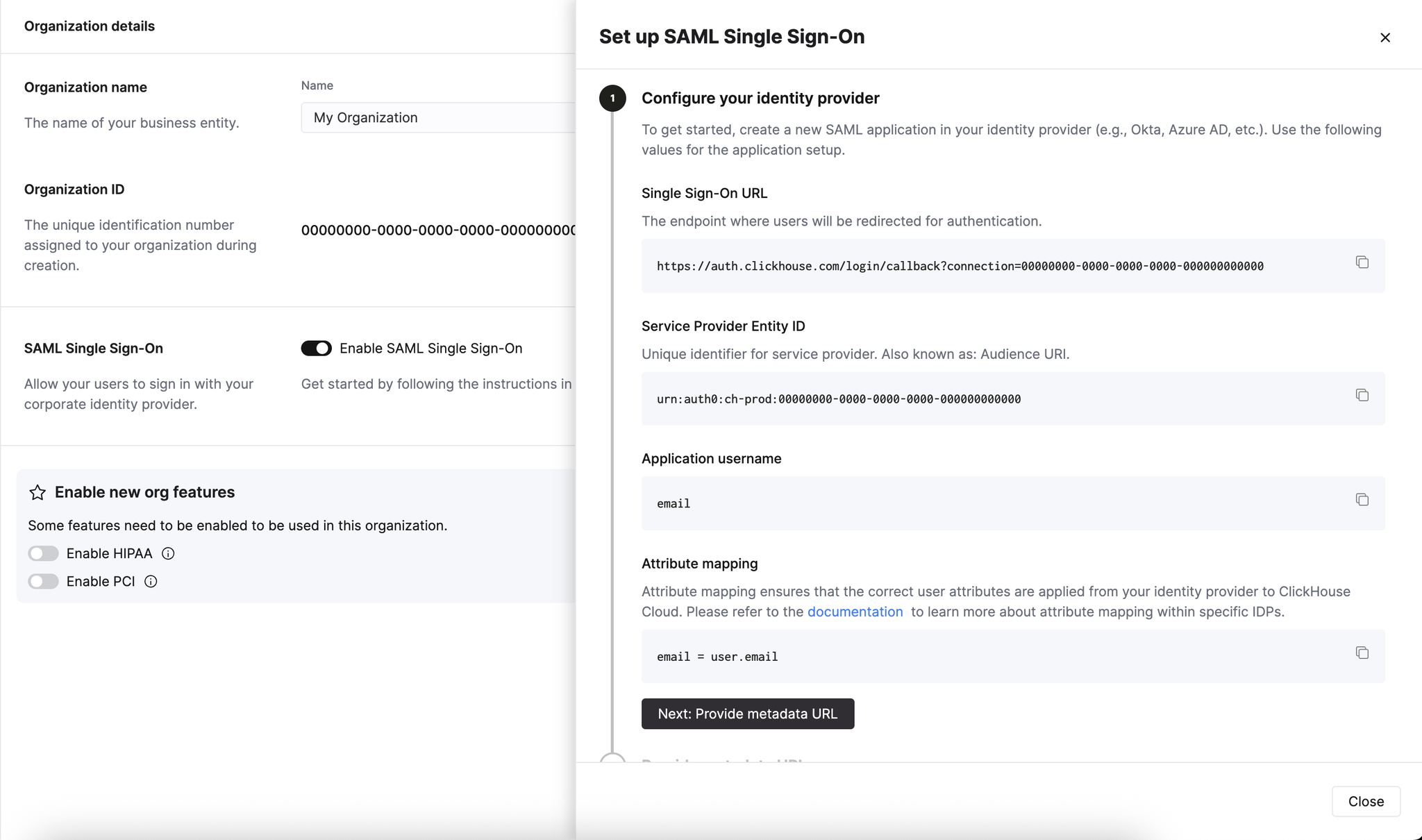This screenshot has height=840, width=1422.
Task: Toggle Enable SAML Single Sign-On off
Action: (317, 348)
